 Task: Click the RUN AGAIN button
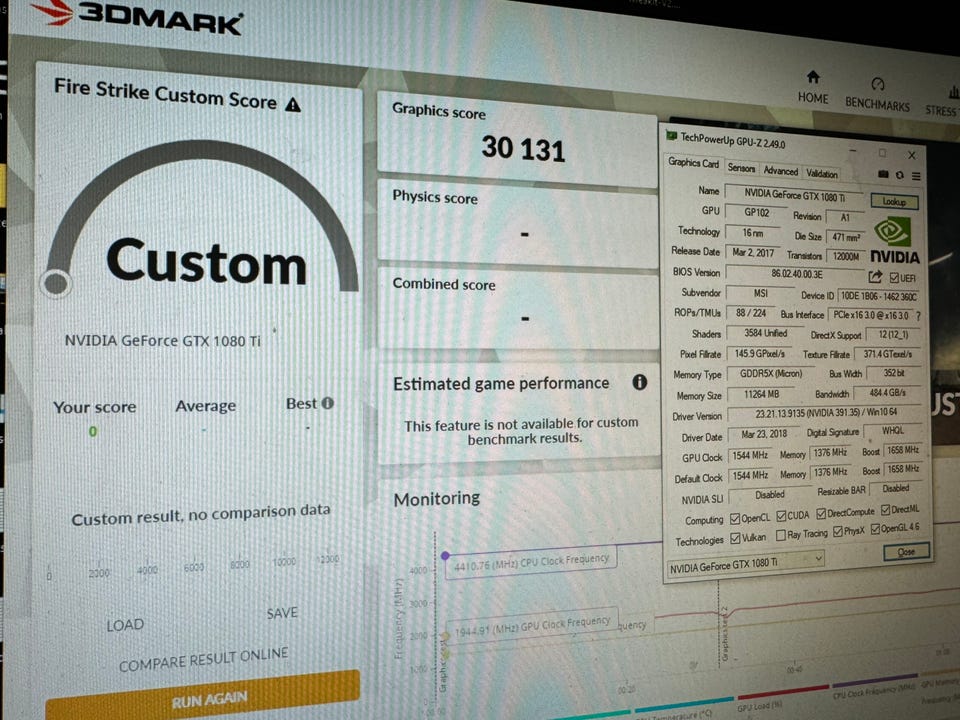(203, 697)
